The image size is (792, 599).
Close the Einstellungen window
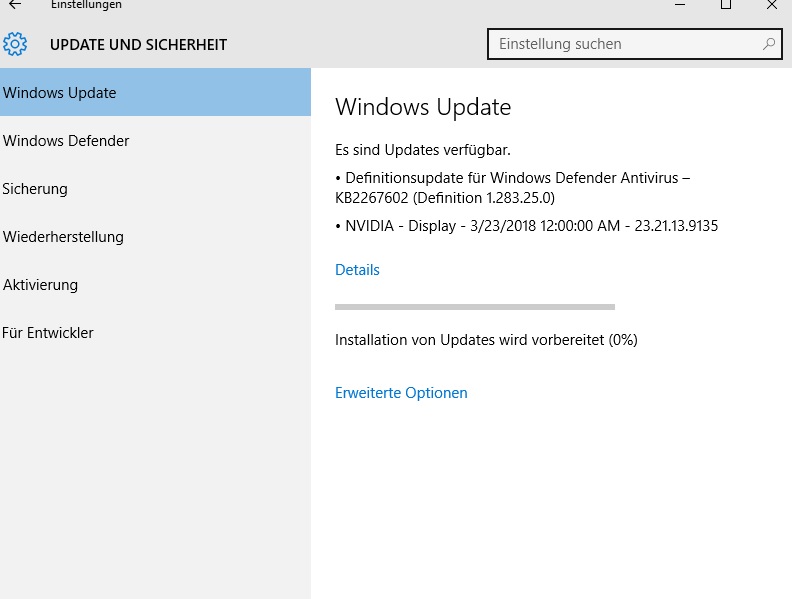click(771, 5)
